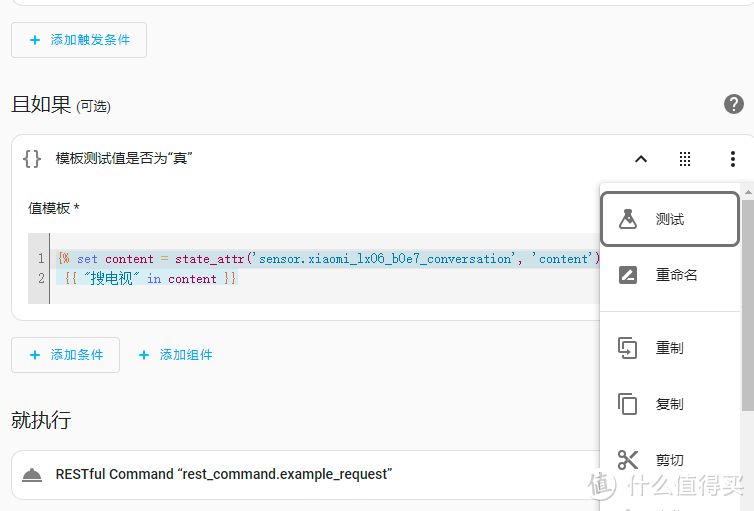
Task: Click the 就执行 section heading
Action: point(41,420)
